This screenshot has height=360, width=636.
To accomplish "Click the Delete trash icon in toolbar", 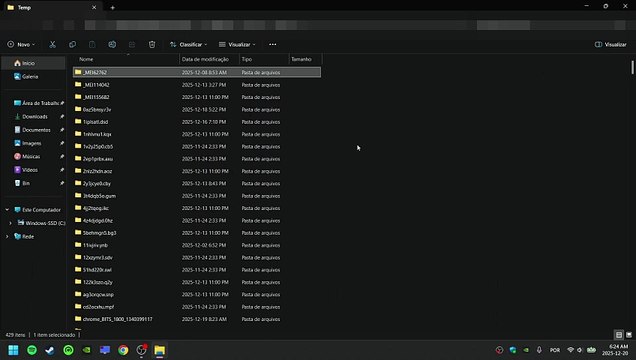I will click(x=152, y=45).
